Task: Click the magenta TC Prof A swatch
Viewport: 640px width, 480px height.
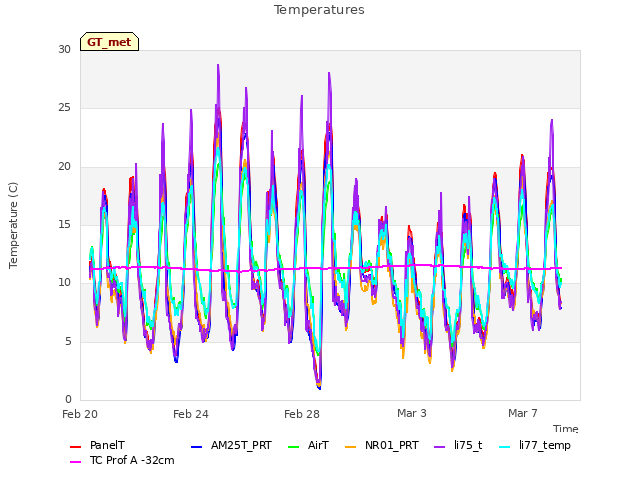Action: pos(76,462)
